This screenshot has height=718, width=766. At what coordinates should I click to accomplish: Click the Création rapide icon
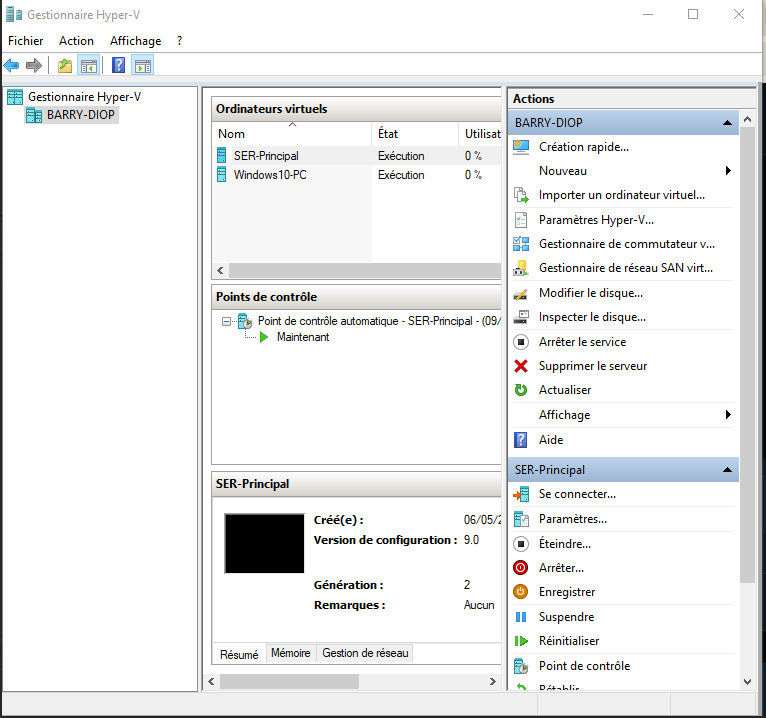[x=521, y=147]
